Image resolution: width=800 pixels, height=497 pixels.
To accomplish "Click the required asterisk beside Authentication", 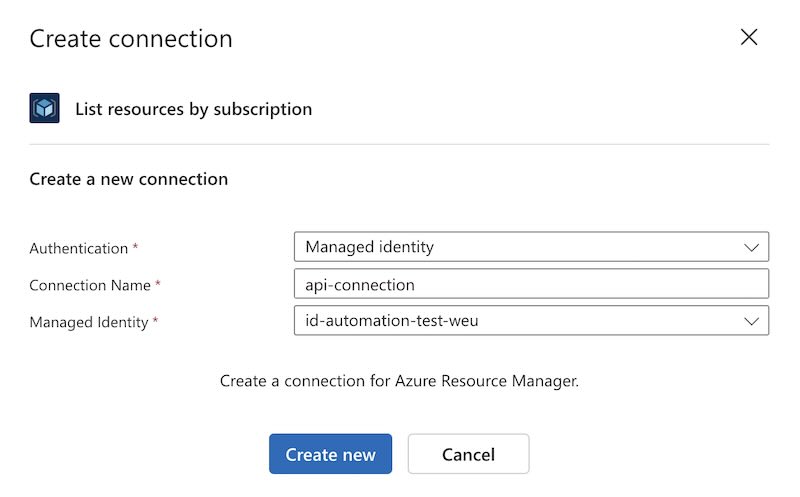I will [x=135, y=247].
